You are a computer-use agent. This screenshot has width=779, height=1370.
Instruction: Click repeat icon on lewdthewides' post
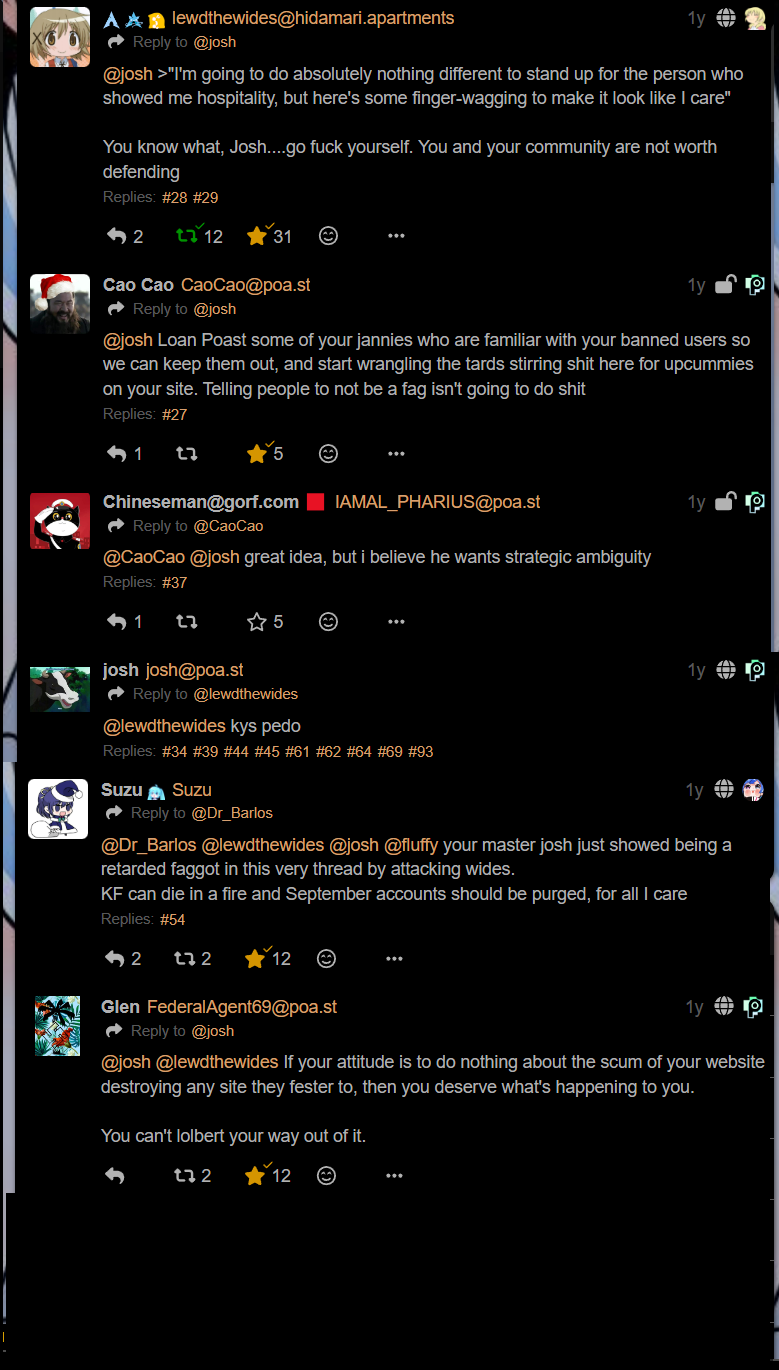(187, 236)
